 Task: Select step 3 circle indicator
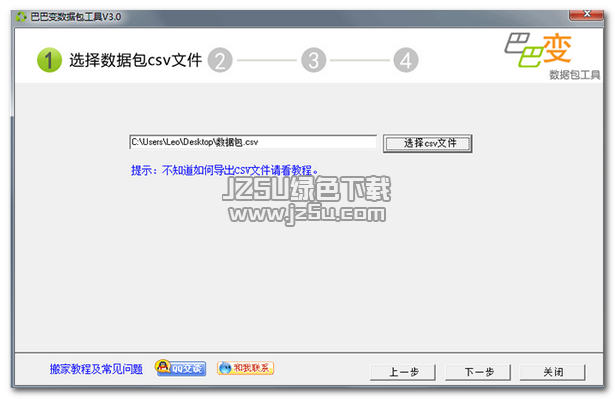[x=313, y=60]
